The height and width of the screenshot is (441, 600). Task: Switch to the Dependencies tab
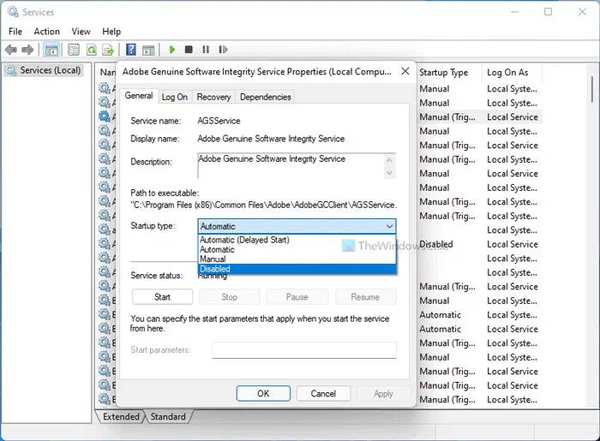(265, 97)
